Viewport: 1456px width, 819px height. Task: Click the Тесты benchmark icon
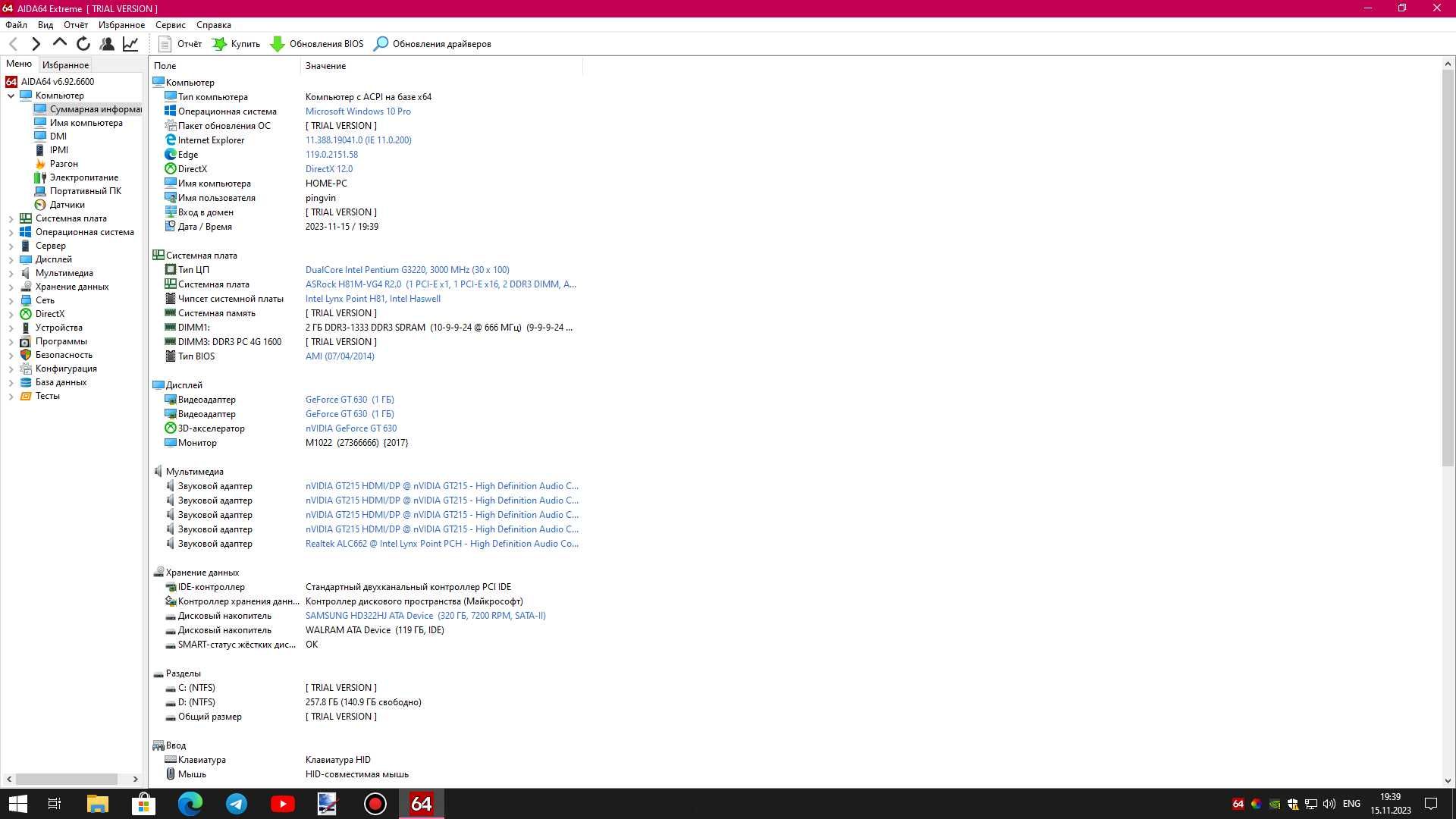pyautogui.click(x=26, y=396)
